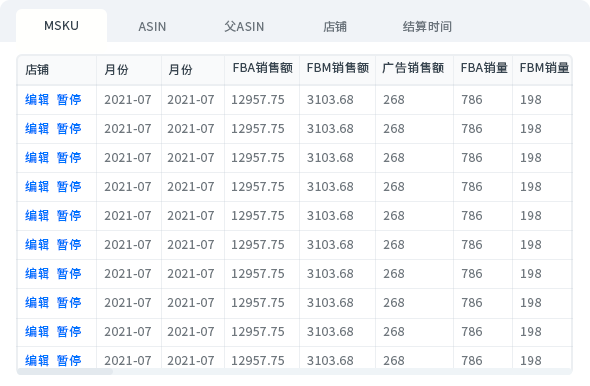The image size is (590, 386).
Task: Select the MSKU tab
Action: 61,26
